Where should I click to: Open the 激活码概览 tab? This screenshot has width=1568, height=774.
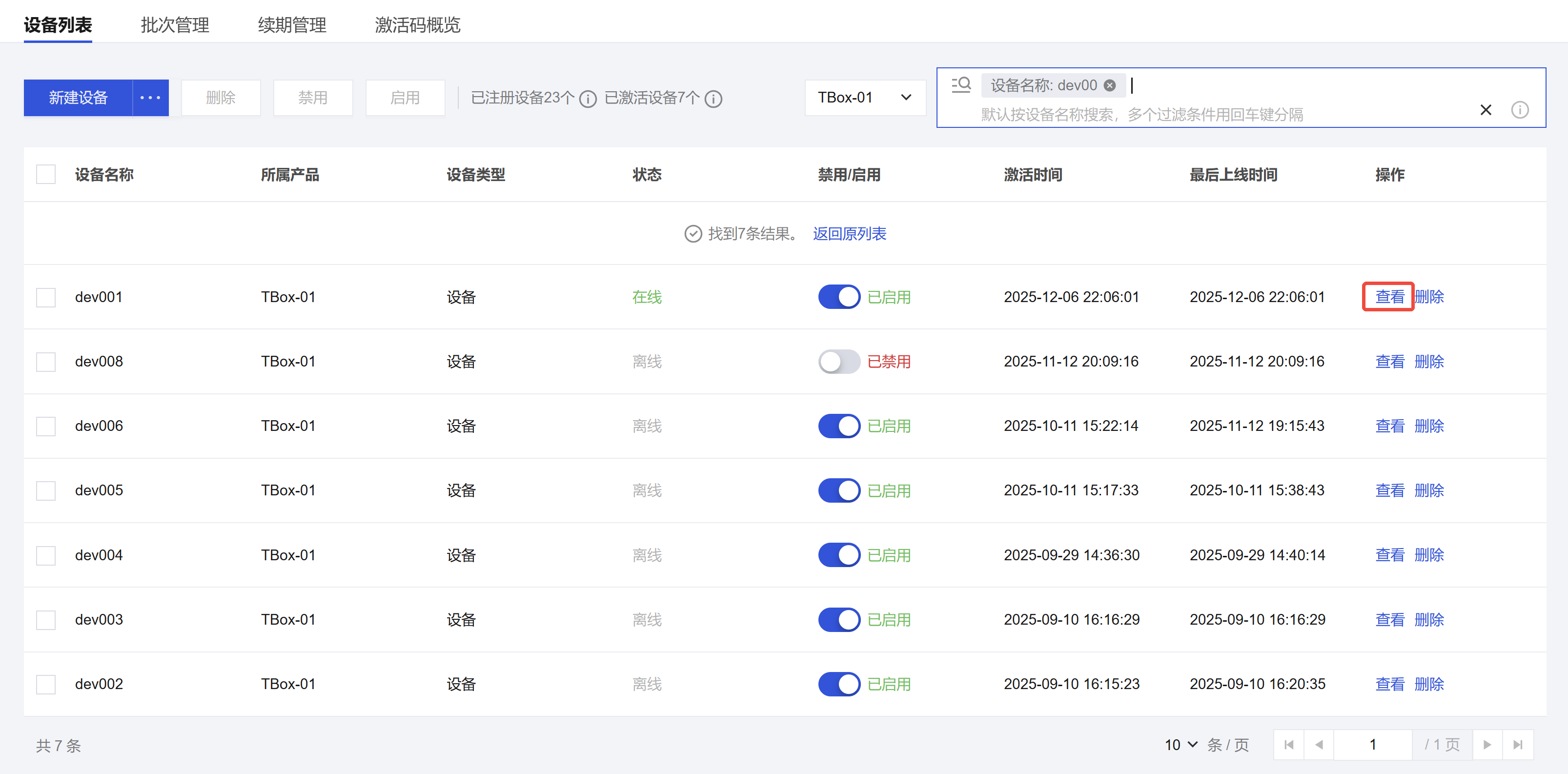[x=418, y=24]
